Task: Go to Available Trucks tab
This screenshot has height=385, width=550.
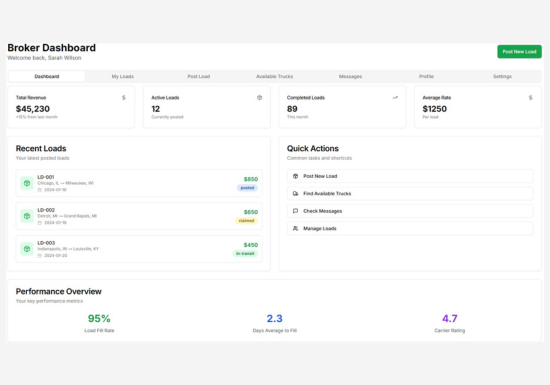Action: 274,76
